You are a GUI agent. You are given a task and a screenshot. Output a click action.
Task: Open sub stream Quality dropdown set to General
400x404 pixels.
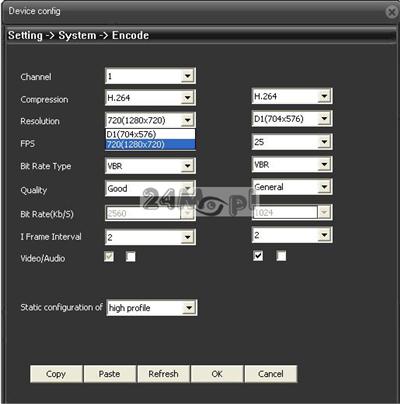[x=292, y=187]
